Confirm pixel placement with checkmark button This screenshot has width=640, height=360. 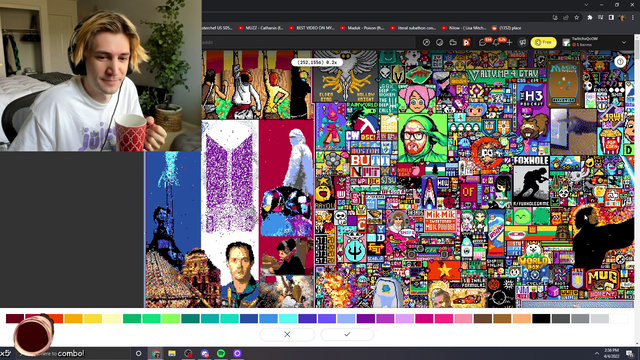347,334
